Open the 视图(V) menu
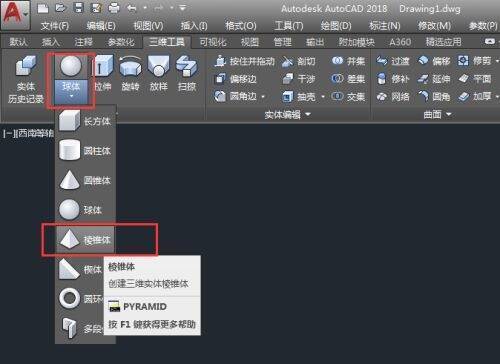Viewport: 500px width, 364px height. coord(148,26)
